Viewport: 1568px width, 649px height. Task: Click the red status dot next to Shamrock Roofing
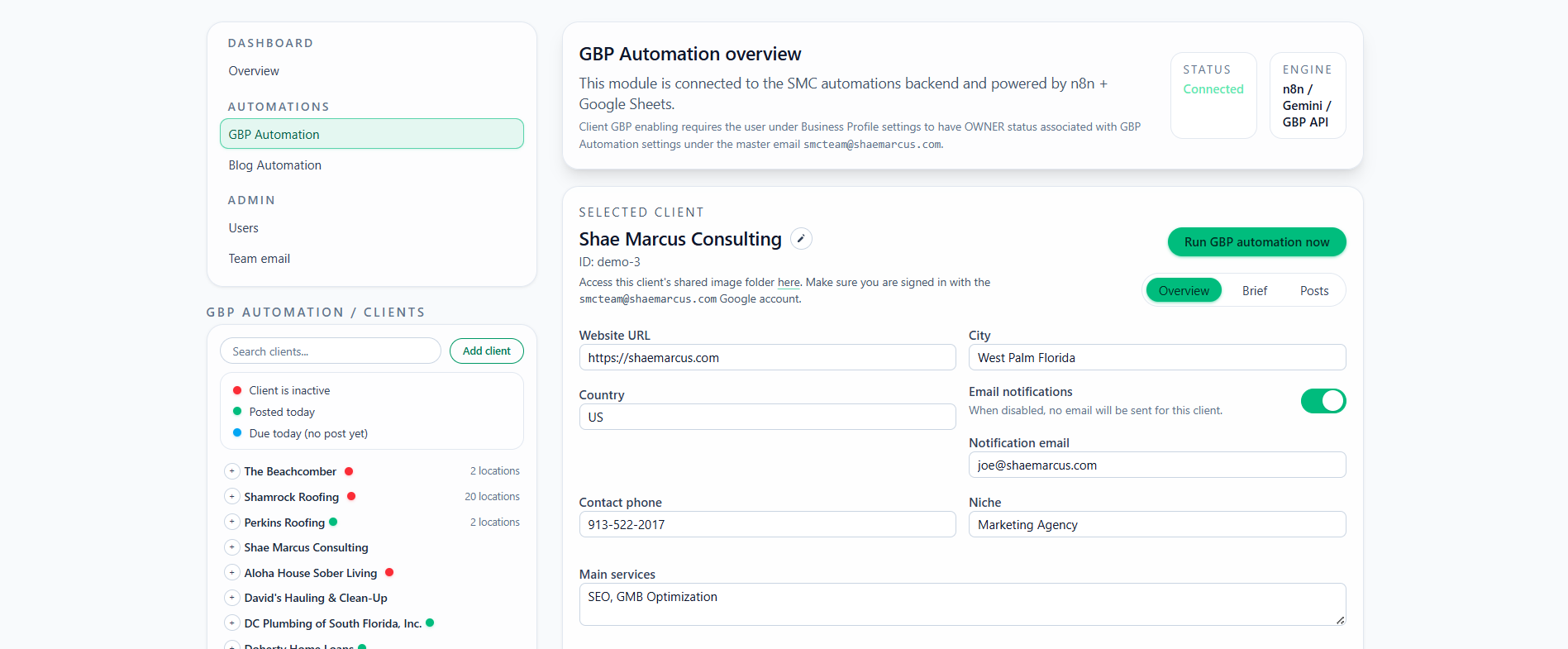(x=351, y=496)
